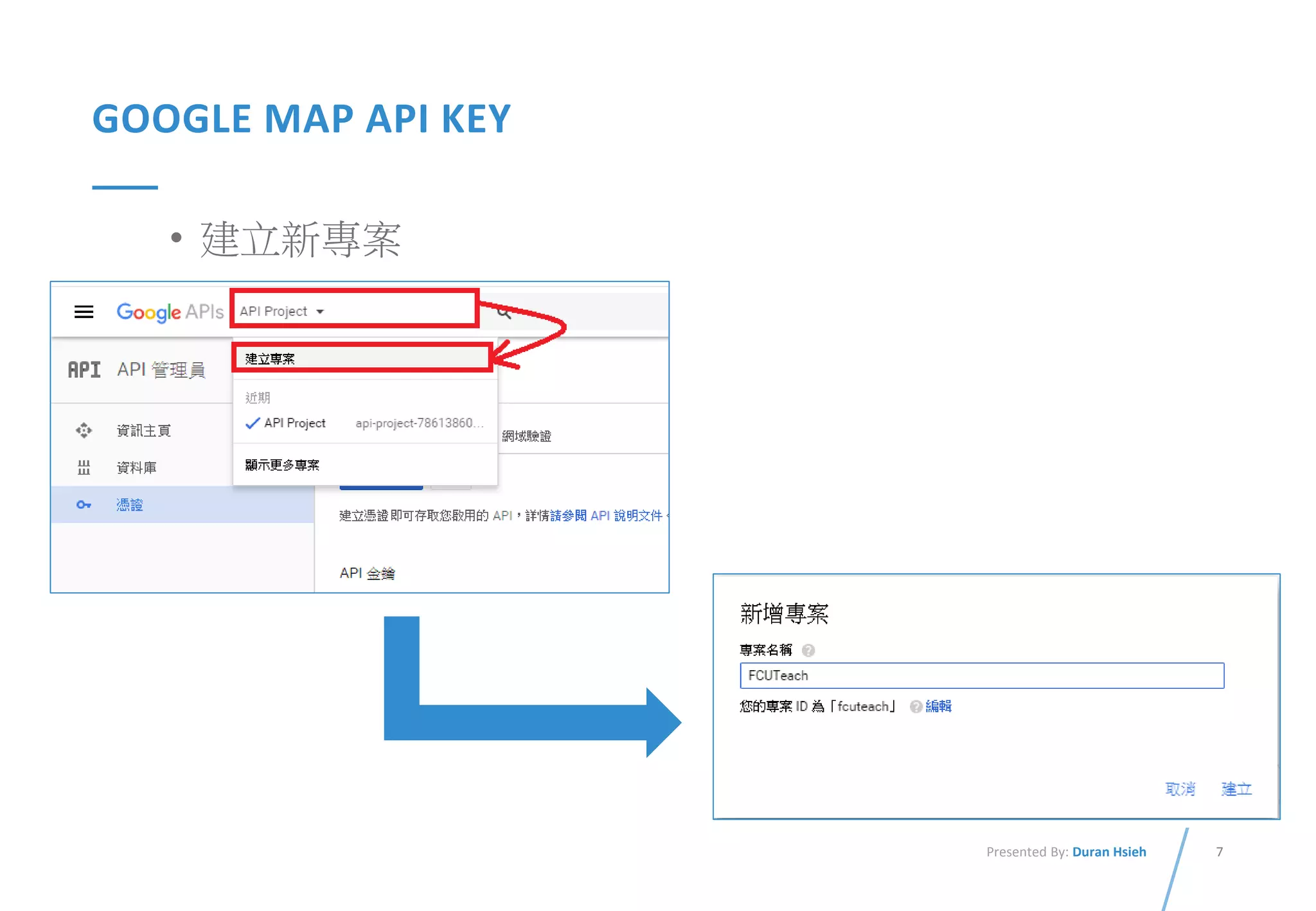This screenshot has width=1316, height=911.
Task: Click the 近期 label in the dropdown
Action: (x=258, y=398)
